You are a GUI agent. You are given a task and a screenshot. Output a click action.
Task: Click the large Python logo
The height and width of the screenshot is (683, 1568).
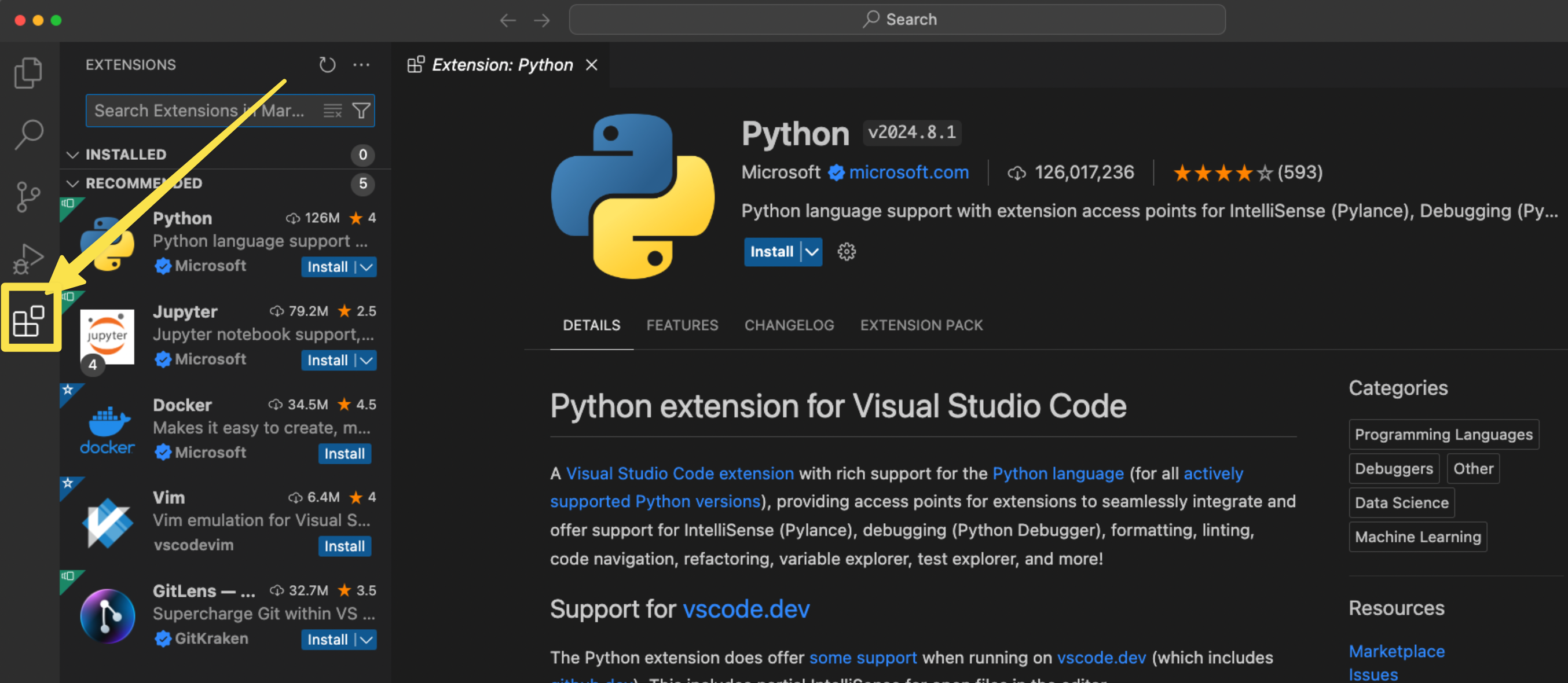click(633, 196)
